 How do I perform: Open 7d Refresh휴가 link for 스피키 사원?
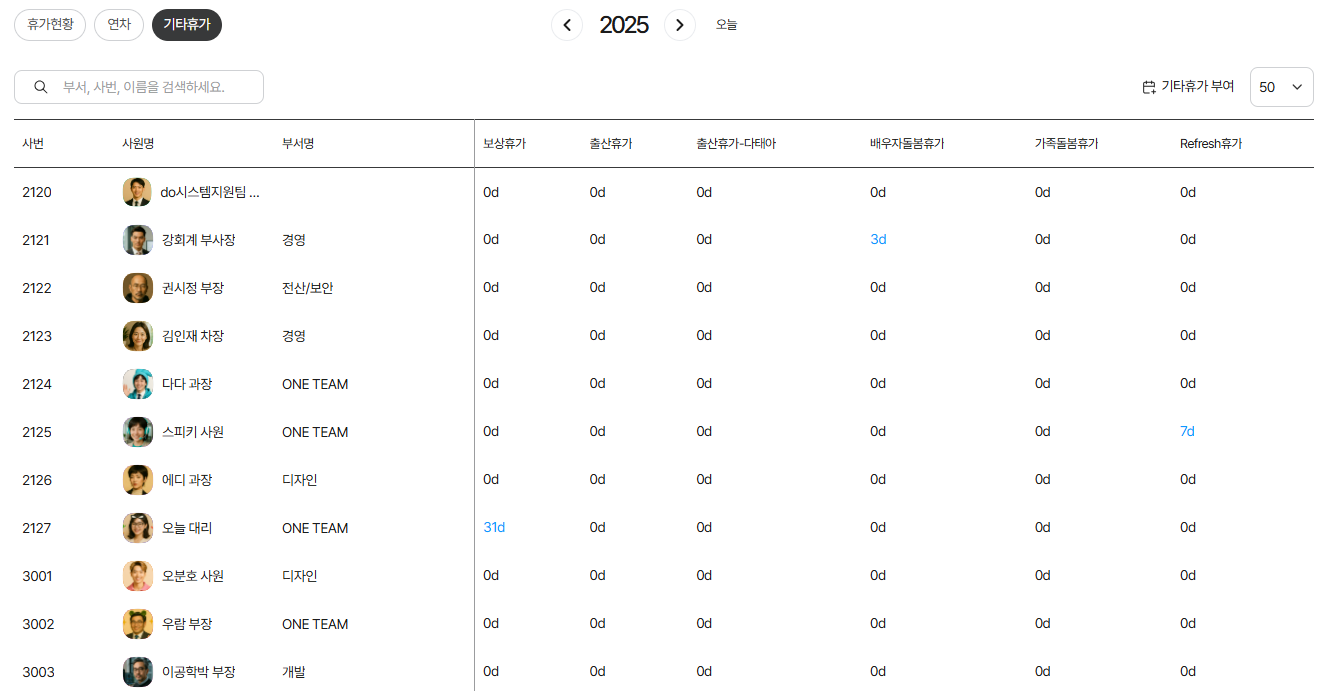point(1187,431)
